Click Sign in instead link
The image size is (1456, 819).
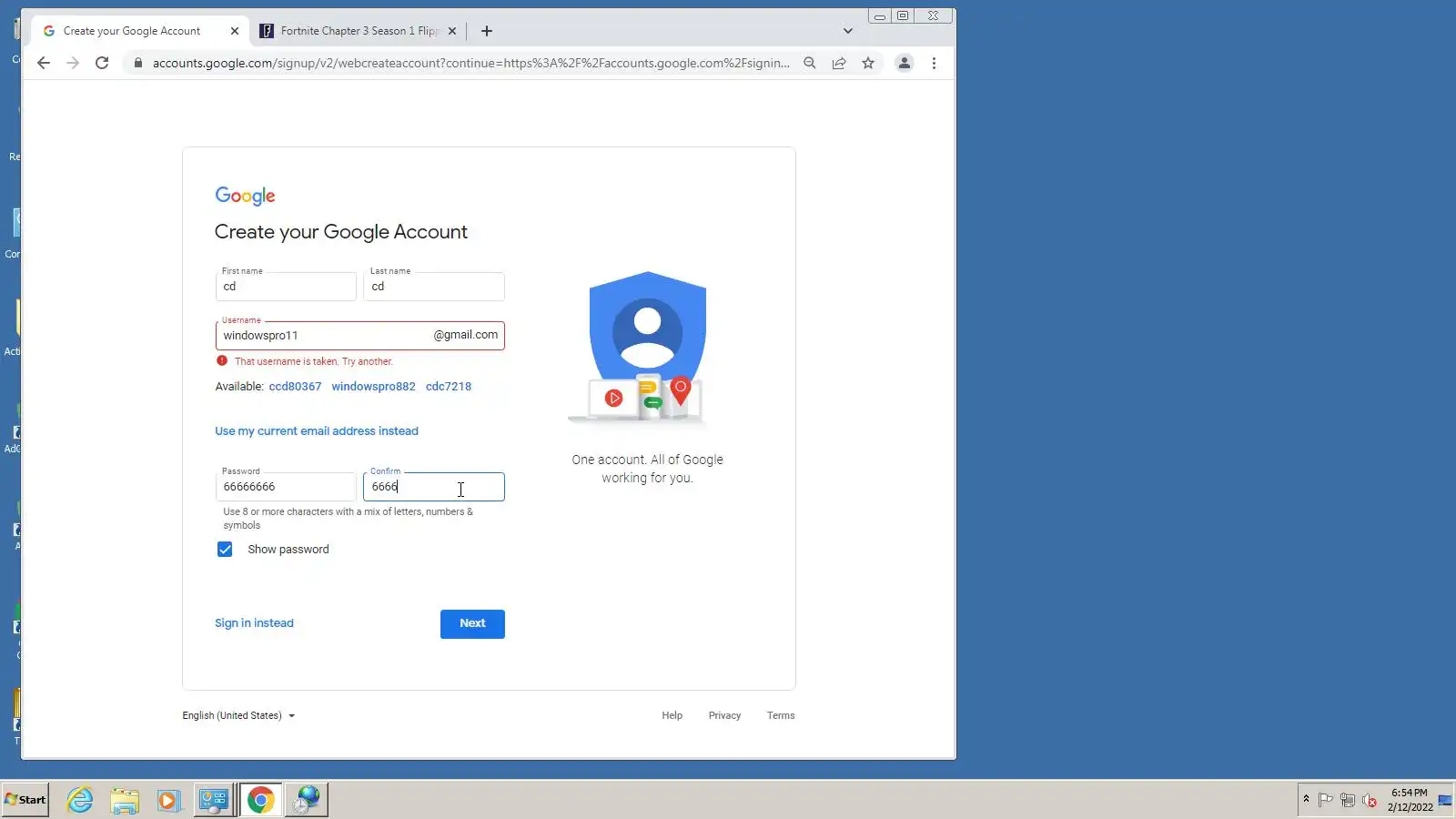point(254,623)
